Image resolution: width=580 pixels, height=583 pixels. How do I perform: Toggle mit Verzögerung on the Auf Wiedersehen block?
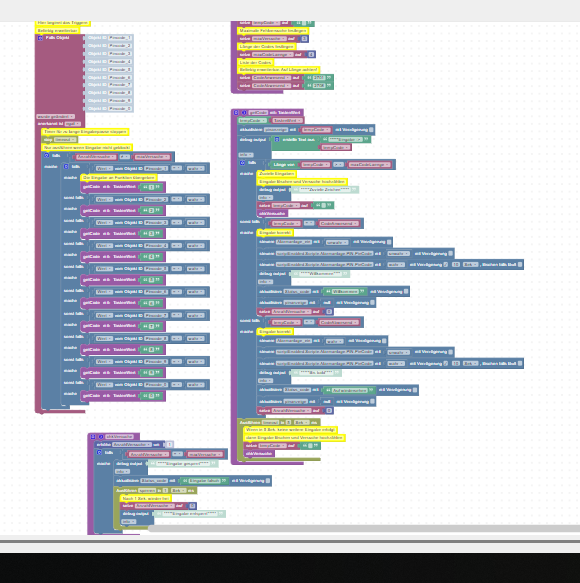[415, 390]
